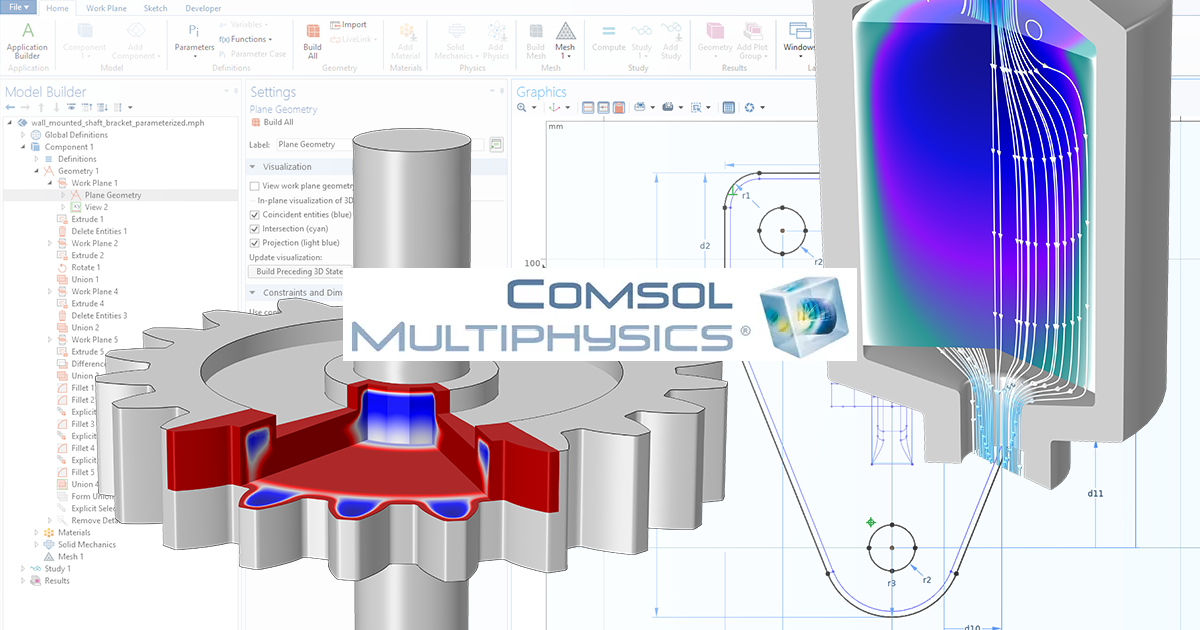
Task: Select the Rotate 1 tree node
Action: (86, 267)
